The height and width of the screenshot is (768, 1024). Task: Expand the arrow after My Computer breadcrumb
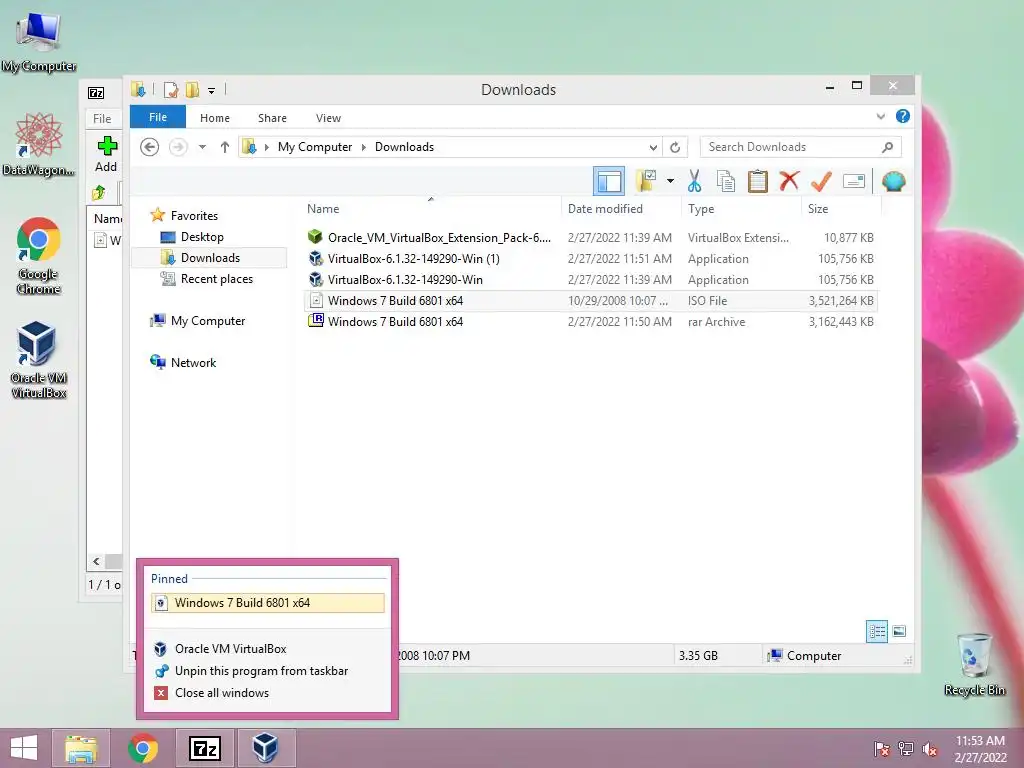(364, 147)
